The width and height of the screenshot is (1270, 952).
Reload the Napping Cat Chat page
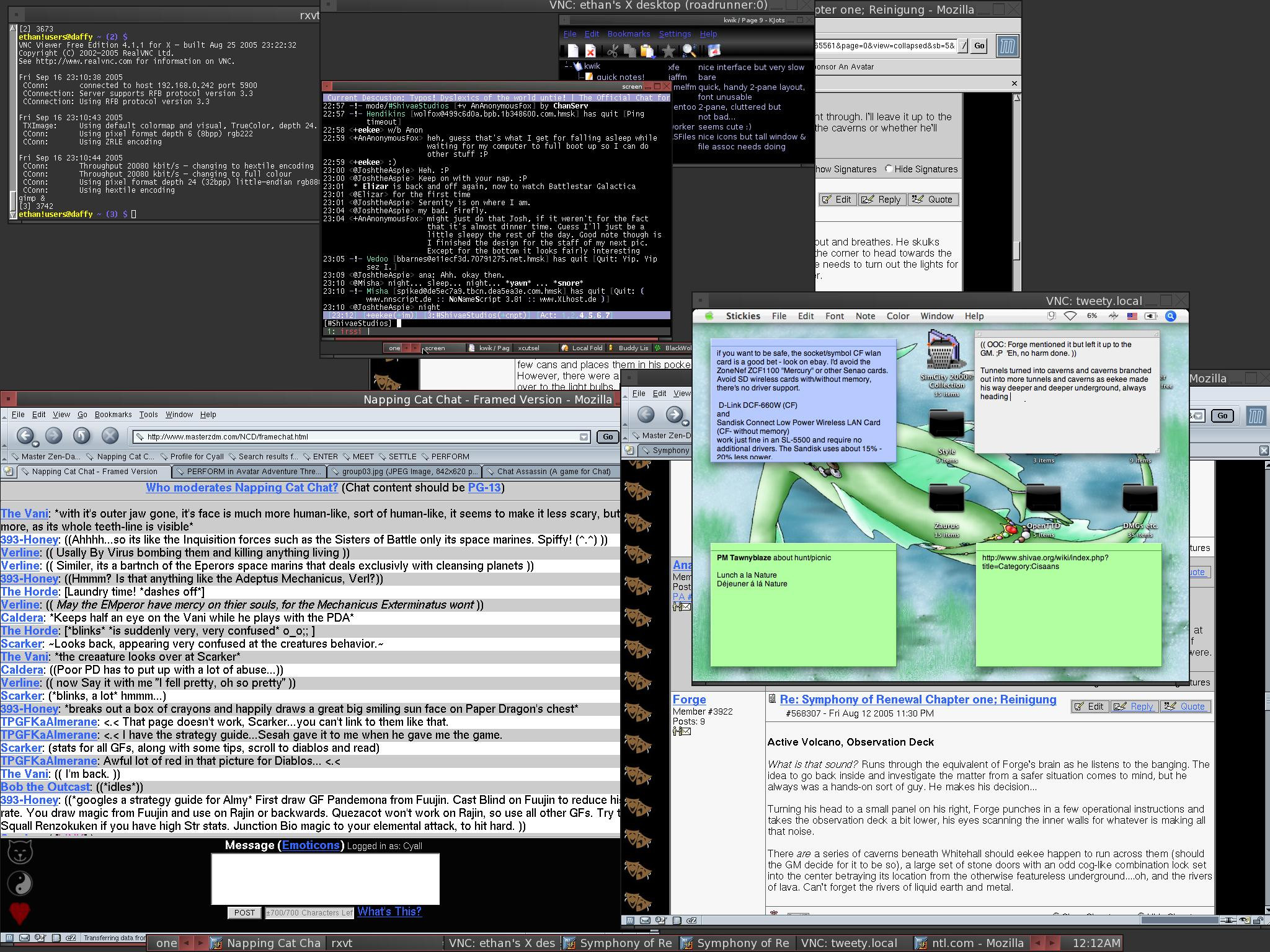[x=81, y=436]
